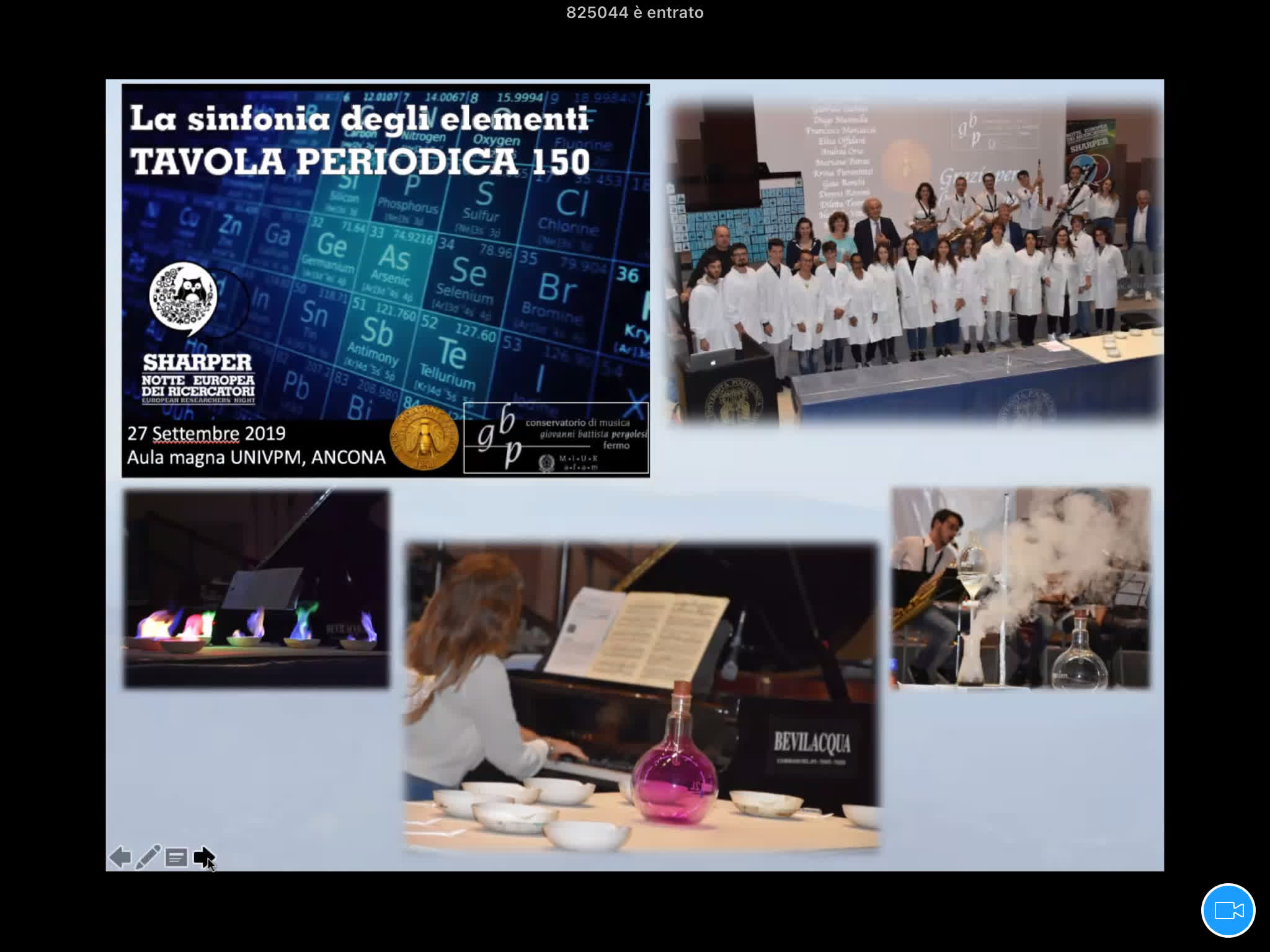1270x952 pixels.
Task: Click the colored flames photo
Action: (256, 589)
